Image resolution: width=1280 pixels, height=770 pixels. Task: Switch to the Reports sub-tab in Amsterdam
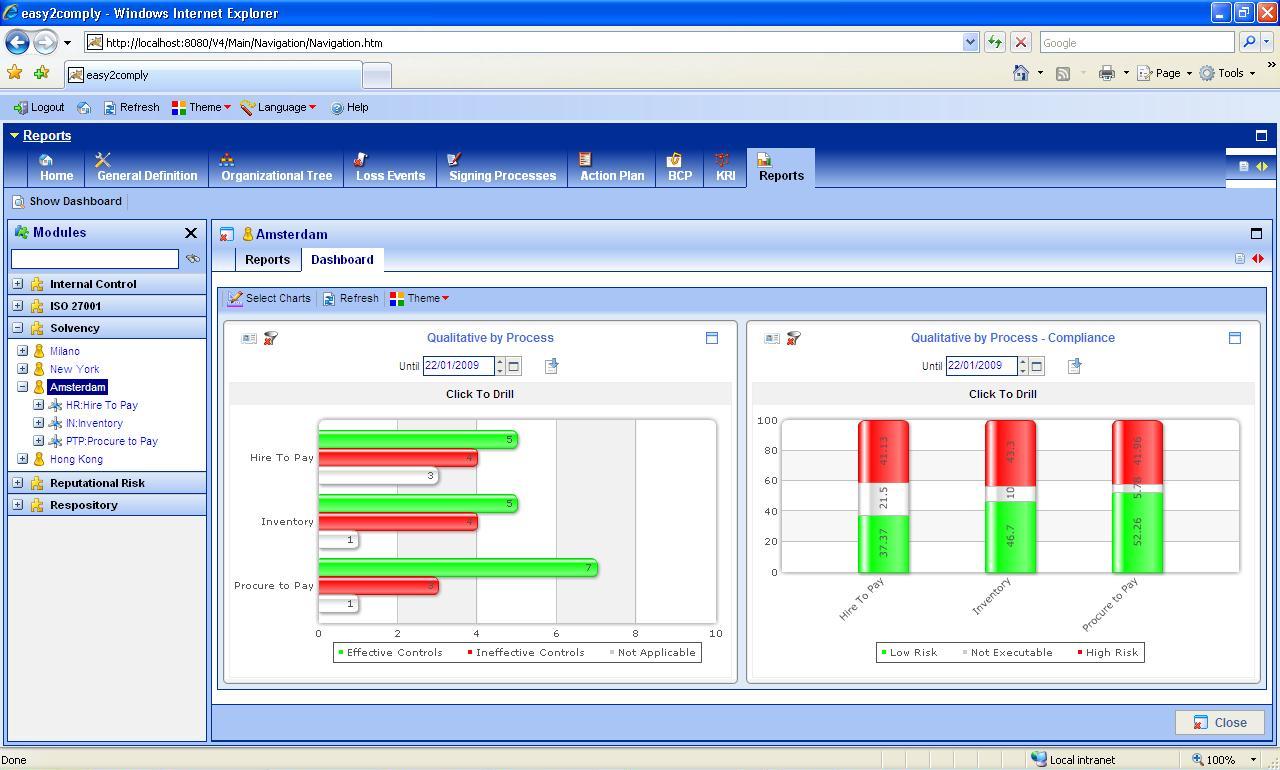tap(267, 260)
